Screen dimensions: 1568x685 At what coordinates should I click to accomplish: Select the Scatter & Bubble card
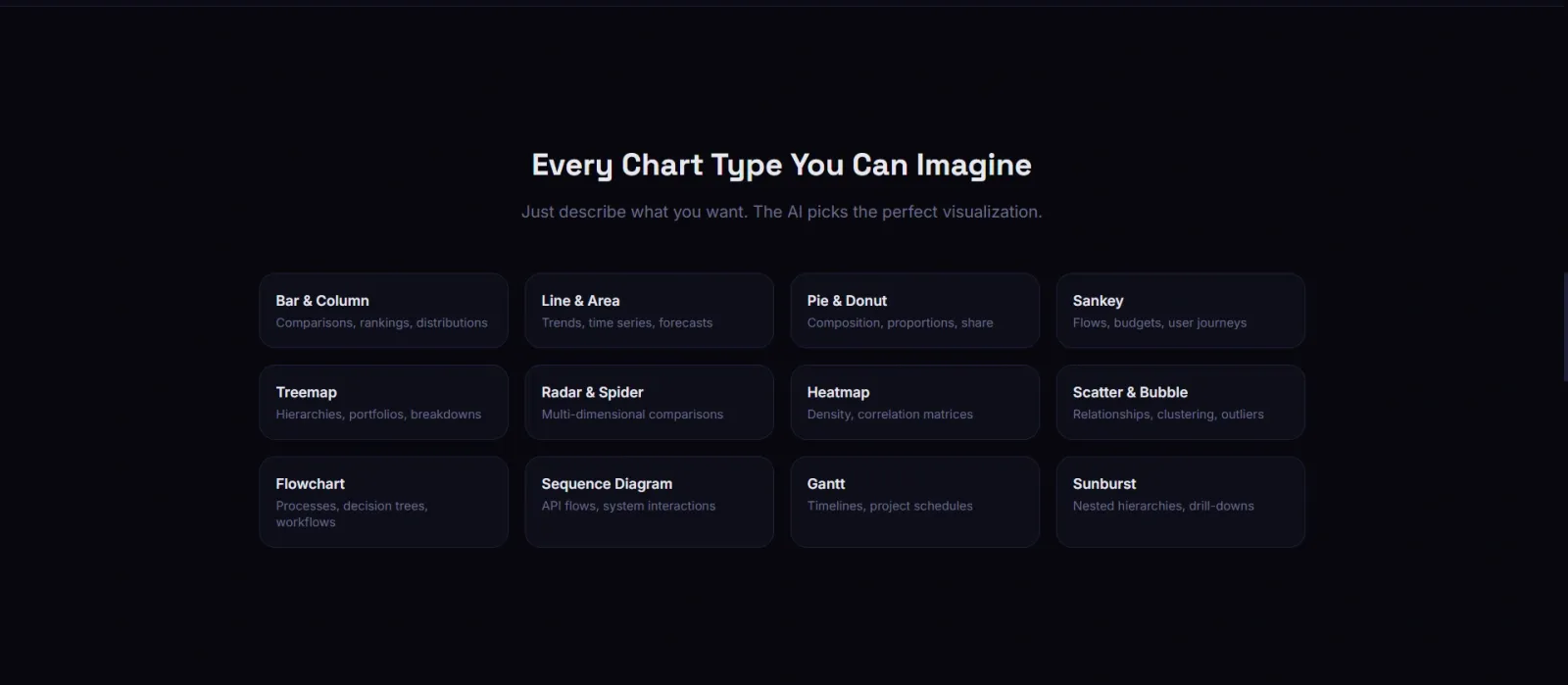click(1180, 402)
